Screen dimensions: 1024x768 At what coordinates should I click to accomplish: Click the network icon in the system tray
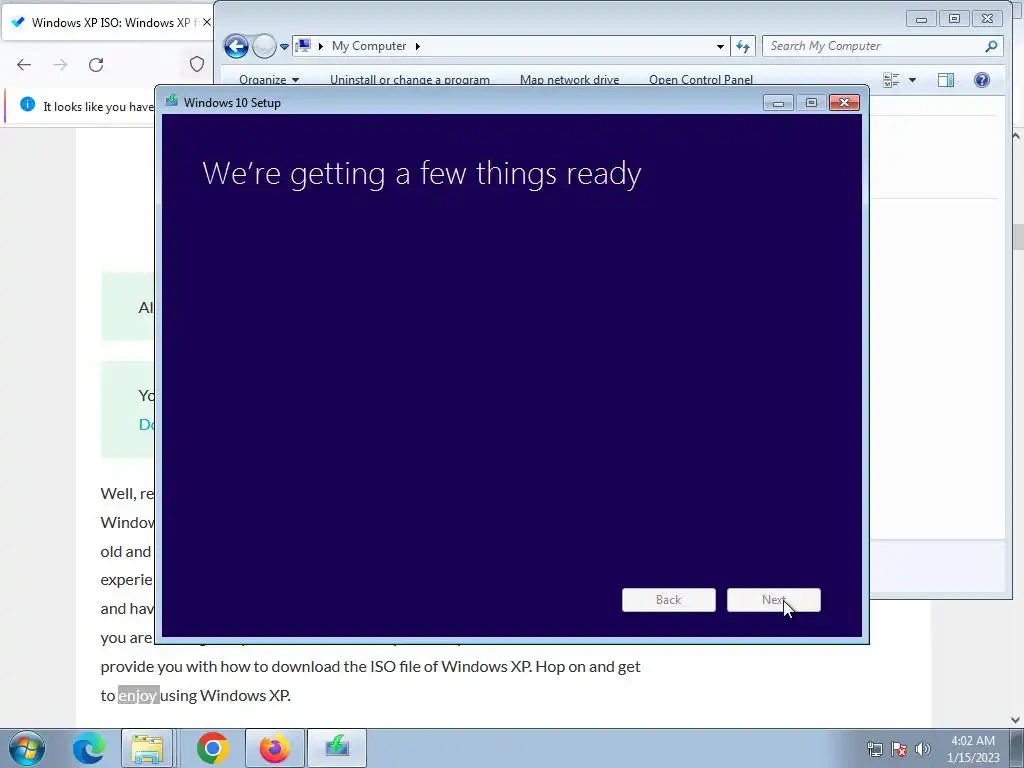[874, 749]
